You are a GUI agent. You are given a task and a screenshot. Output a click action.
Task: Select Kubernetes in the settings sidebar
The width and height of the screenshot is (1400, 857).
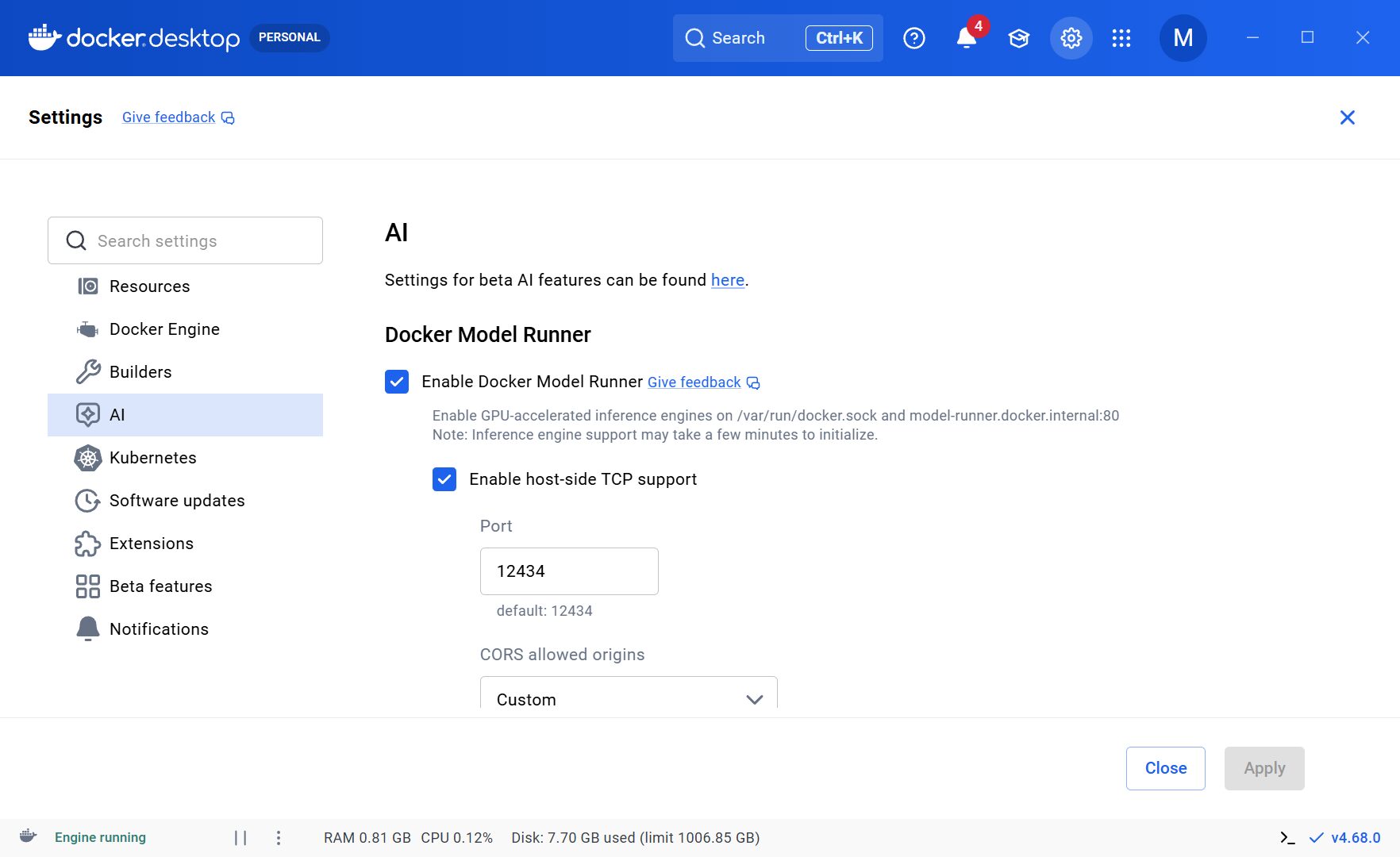(x=152, y=458)
